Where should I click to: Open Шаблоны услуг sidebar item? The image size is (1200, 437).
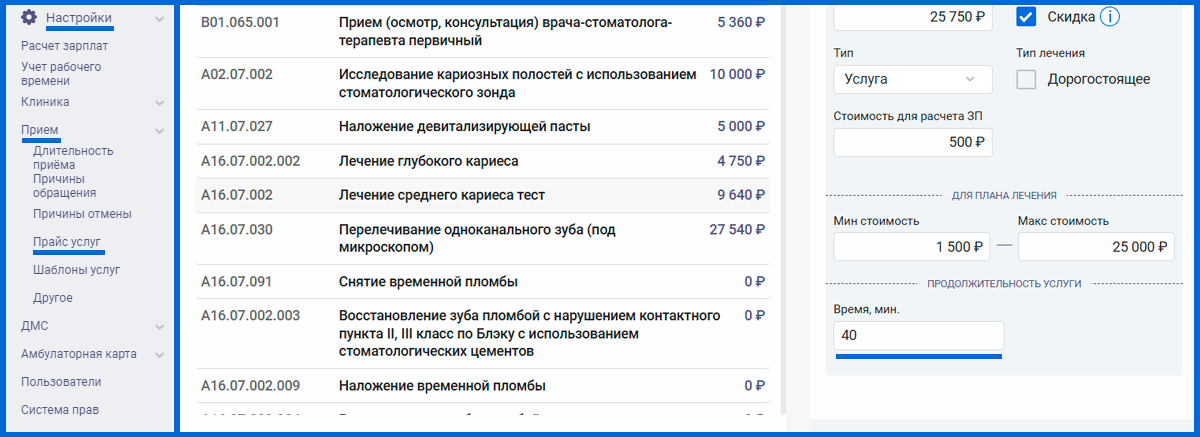pos(76,270)
